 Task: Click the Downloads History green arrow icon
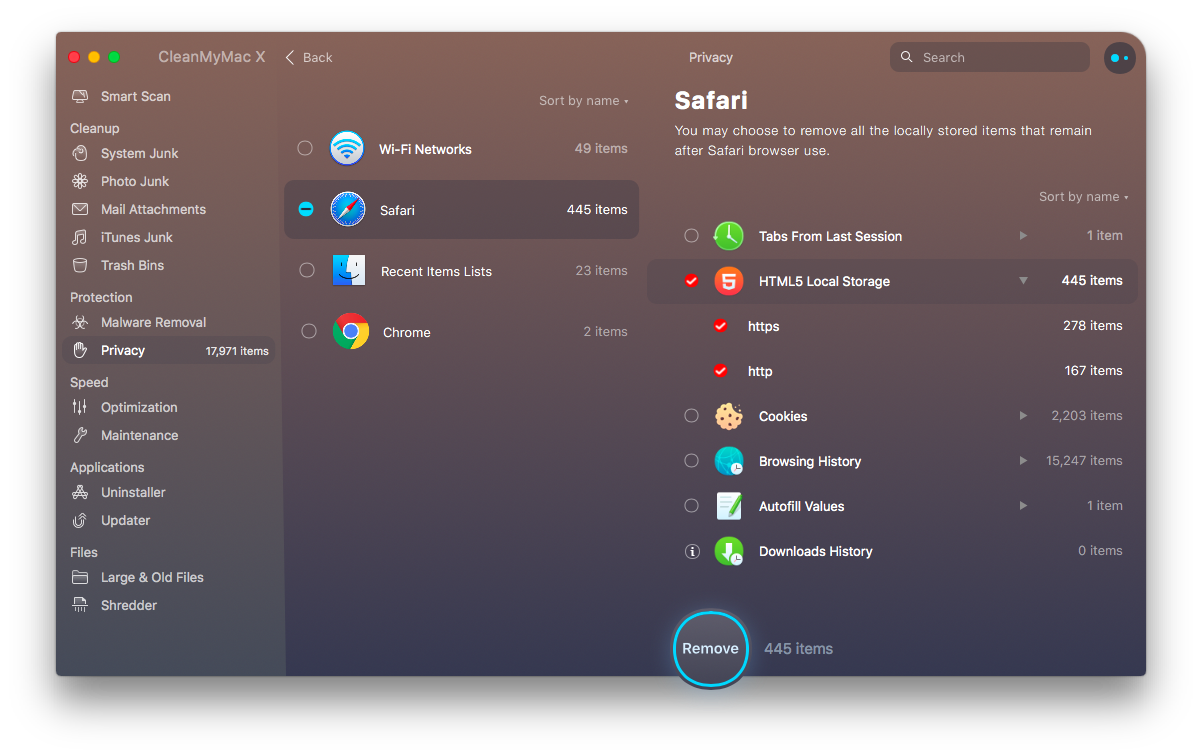(729, 551)
